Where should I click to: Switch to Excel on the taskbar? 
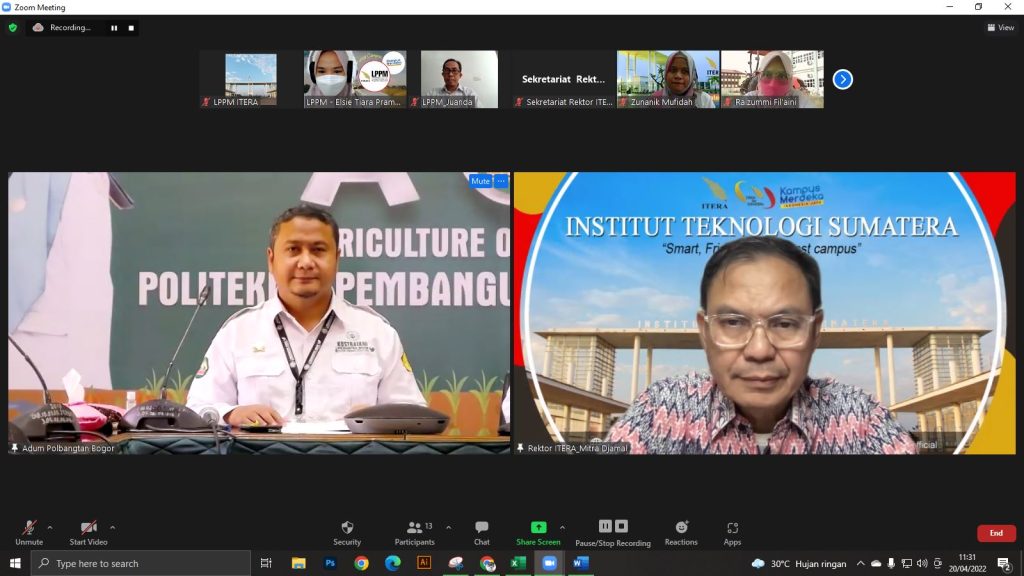pos(518,563)
